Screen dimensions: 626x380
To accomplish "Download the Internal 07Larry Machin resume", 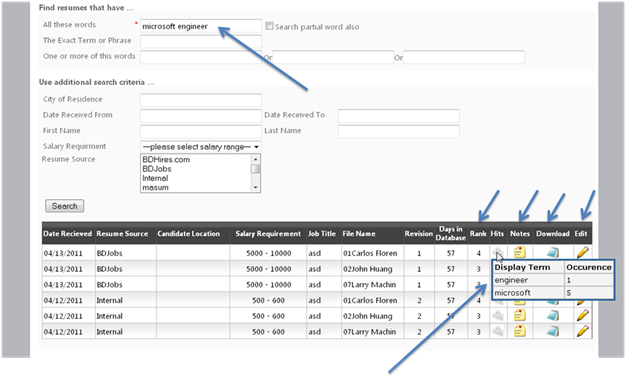I will click(553, 331).
